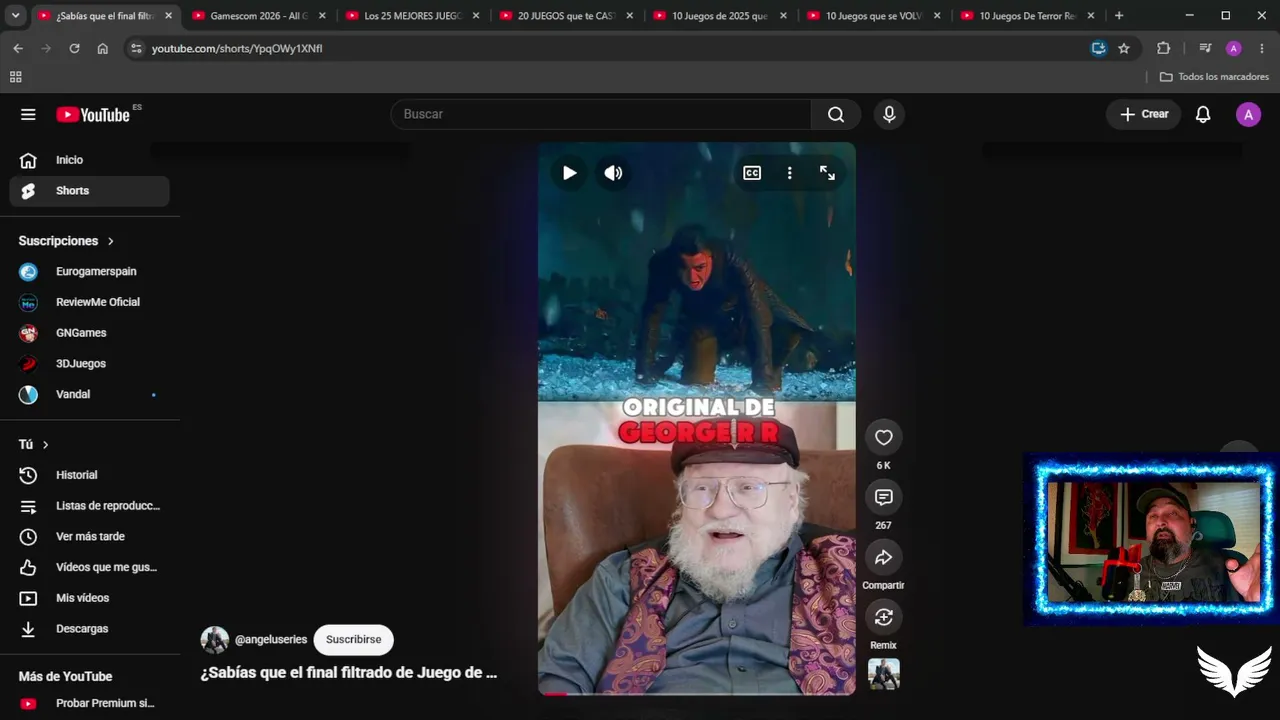The height and width of the screenshot is (720, 1280).
Task: Open the tab search dropdown arrow
Action: 15,16
